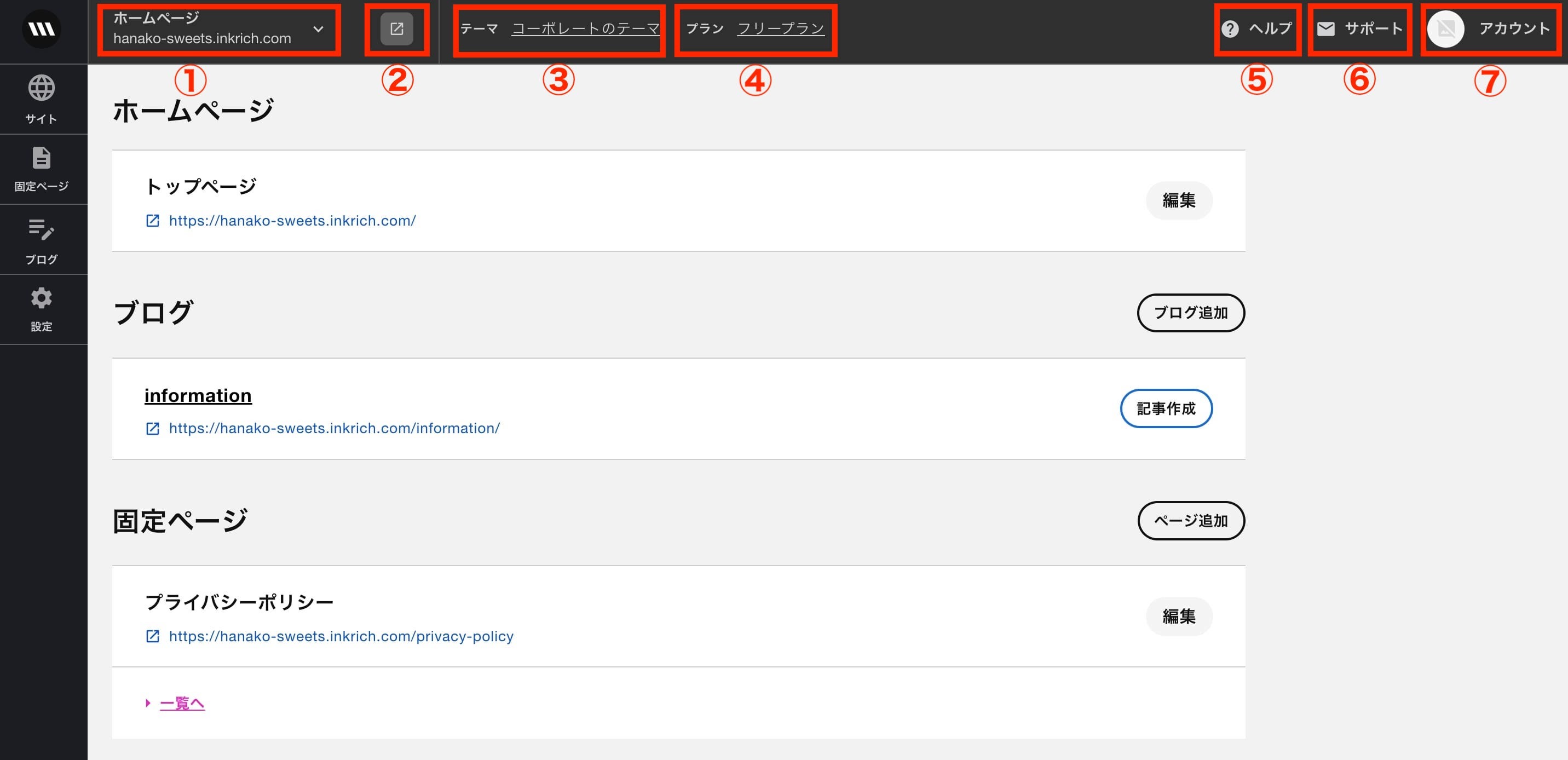The image size is (1568, 760).
Task: Click the トップページ card title
Action: pos(200,186)
